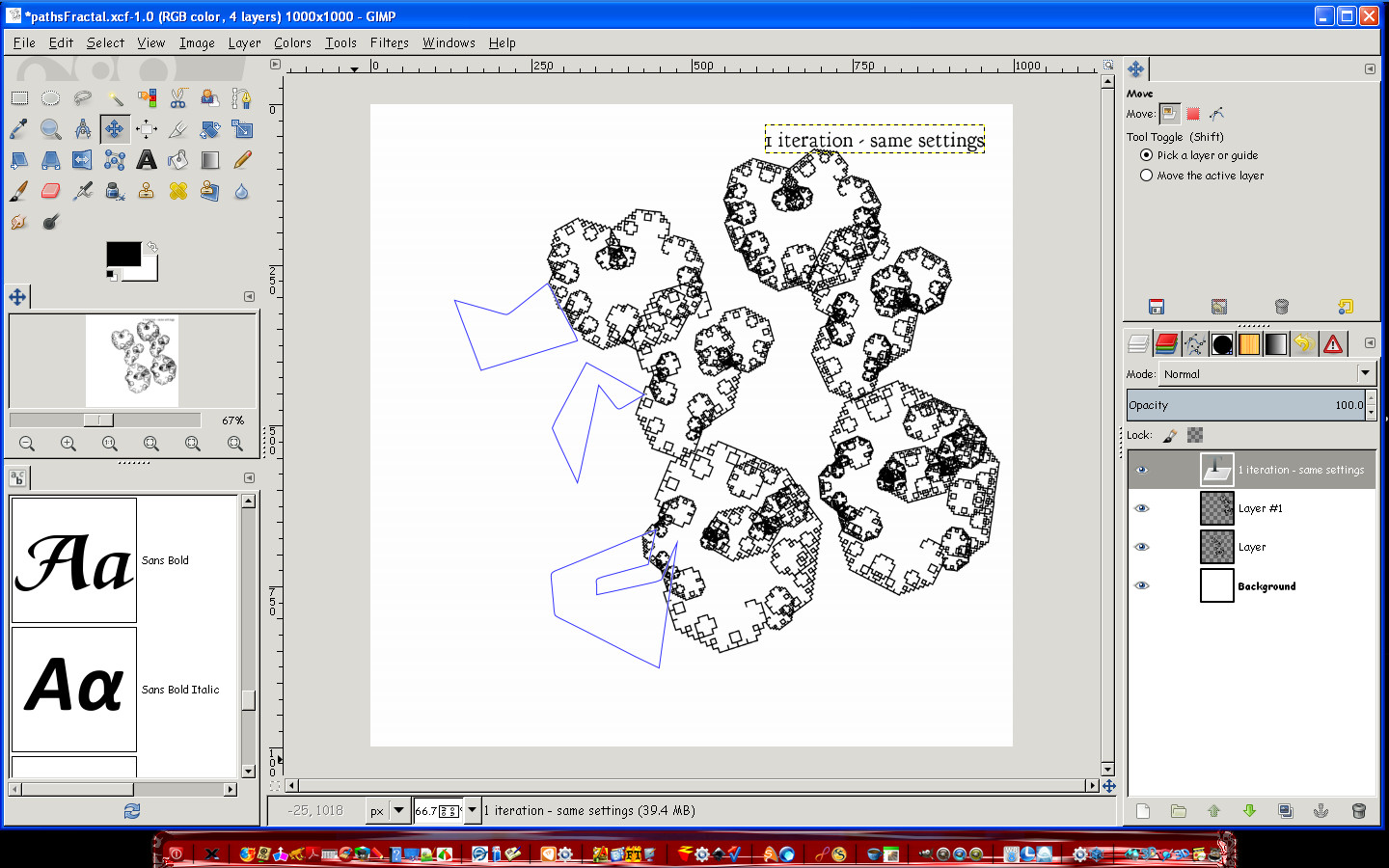Viewport: 1389px width, 868px height.
Task: Open the Layer menu
Action: 244,42
